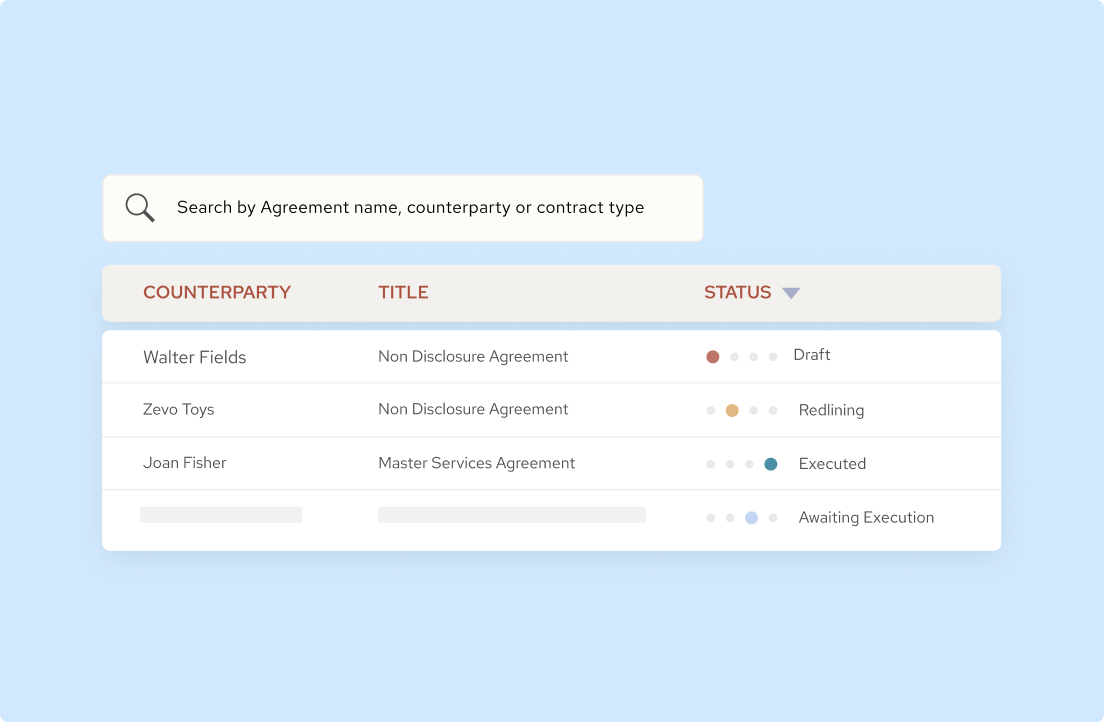1104x722 pixels.
Task: Click the Executed status label
Action: (x=832, y=463)
